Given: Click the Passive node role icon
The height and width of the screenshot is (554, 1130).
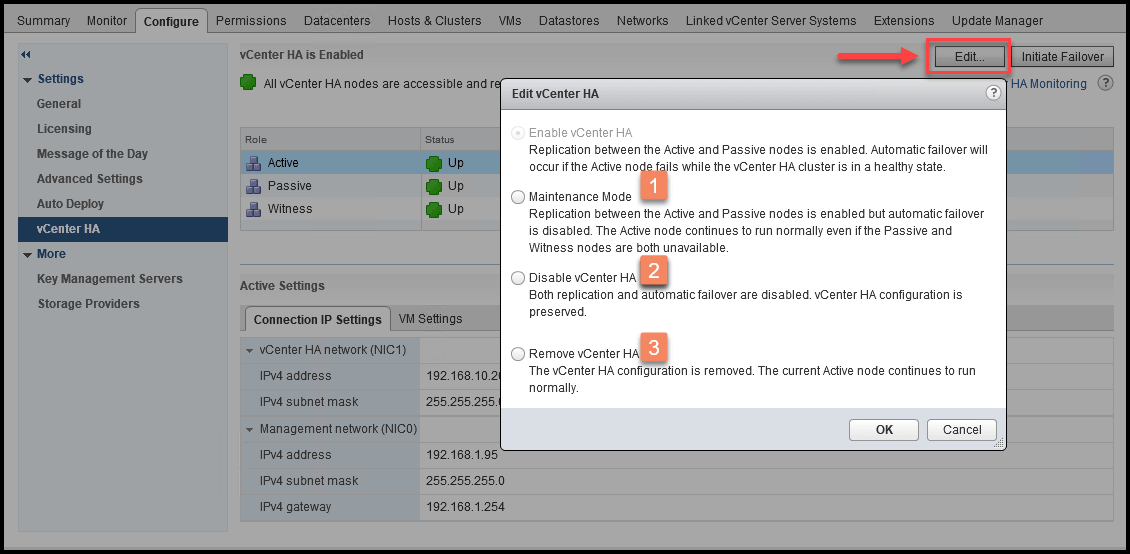Looking at the screenshot, I should [253, 186].
